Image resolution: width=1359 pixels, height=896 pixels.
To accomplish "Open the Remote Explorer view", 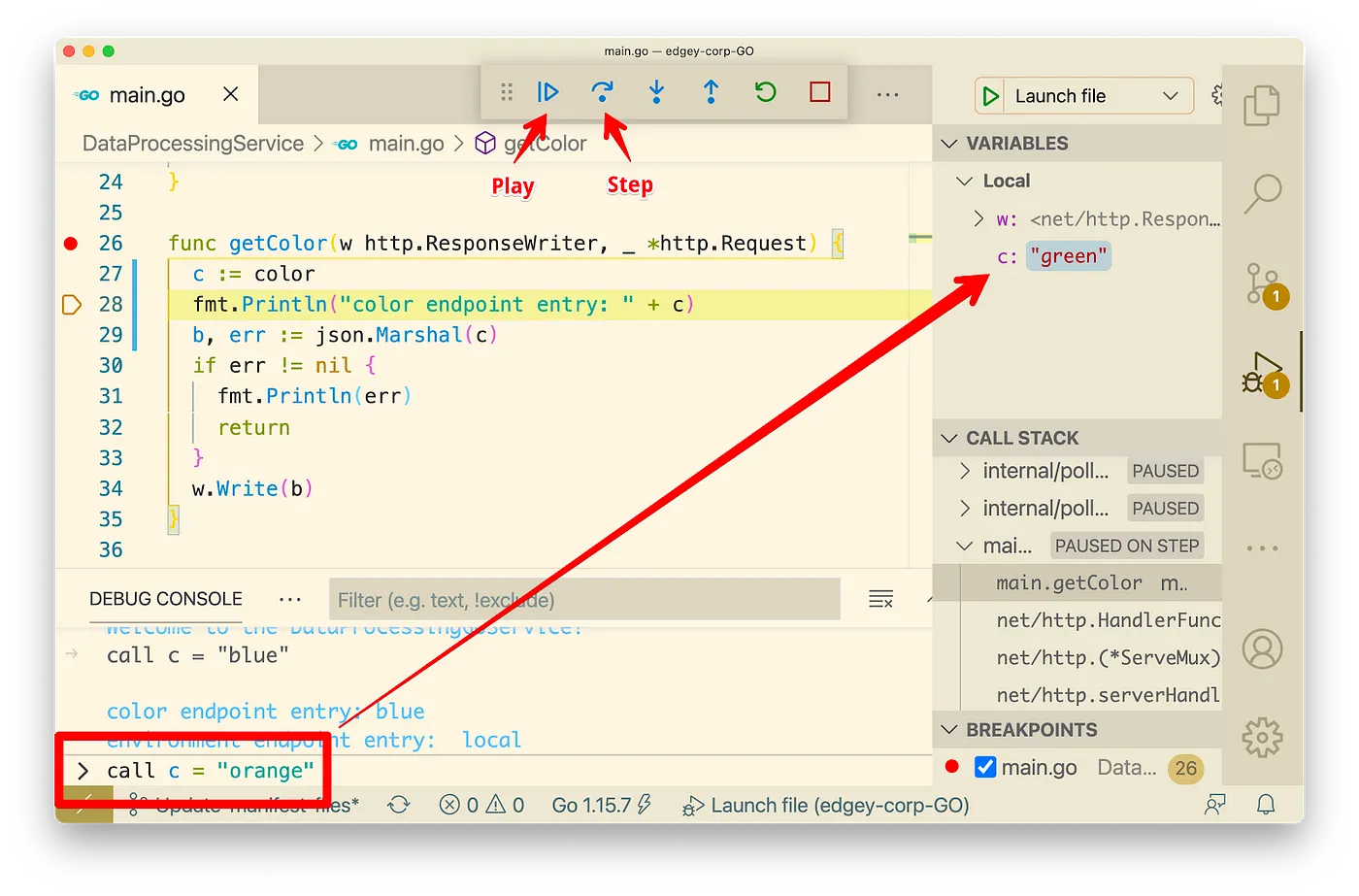I will (1262, 461).
